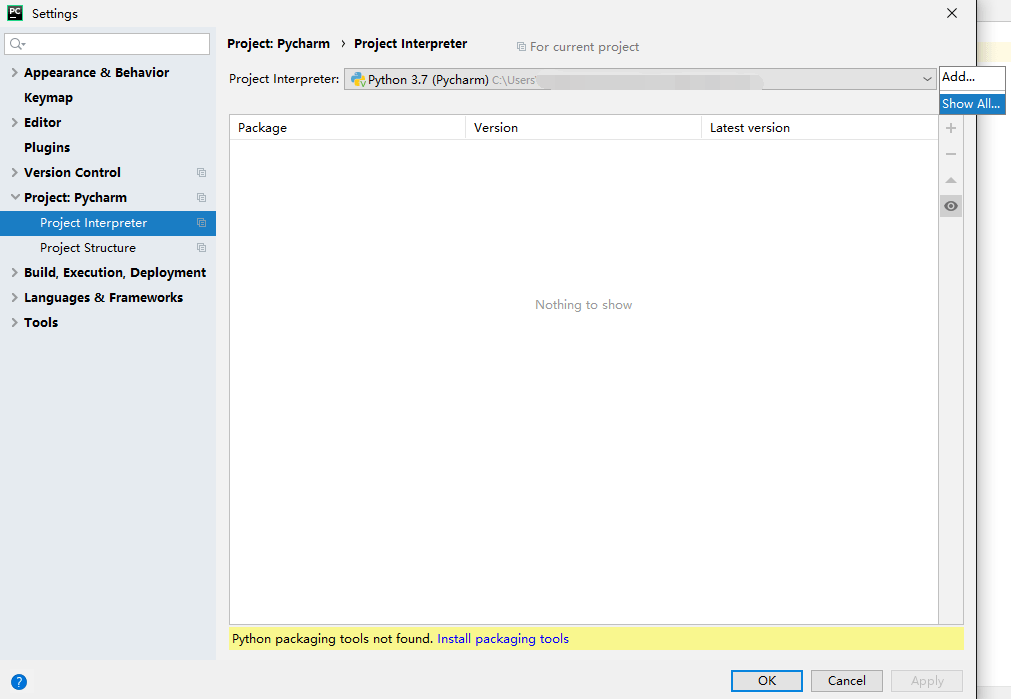The height and width of the screenshot is (699, 1011).
Task: Select Project Structure in sidebar
Action: point(88,248)
